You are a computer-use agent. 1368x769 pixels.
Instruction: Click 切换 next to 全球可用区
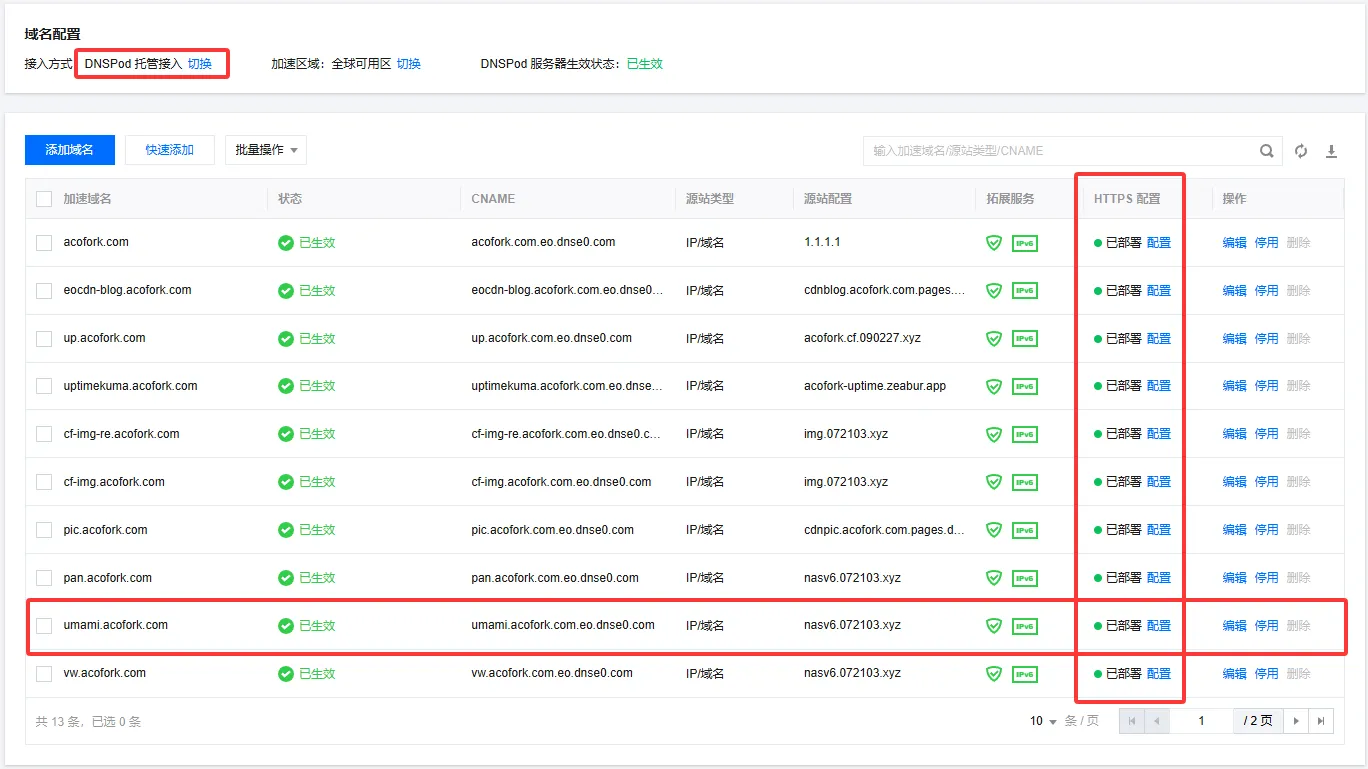(409, 64)
